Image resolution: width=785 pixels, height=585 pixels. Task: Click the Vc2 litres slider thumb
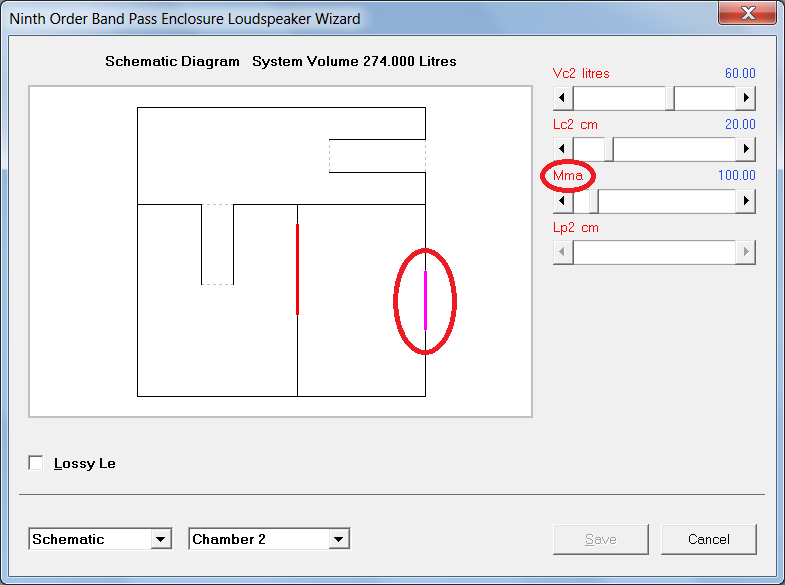(670, 98)
